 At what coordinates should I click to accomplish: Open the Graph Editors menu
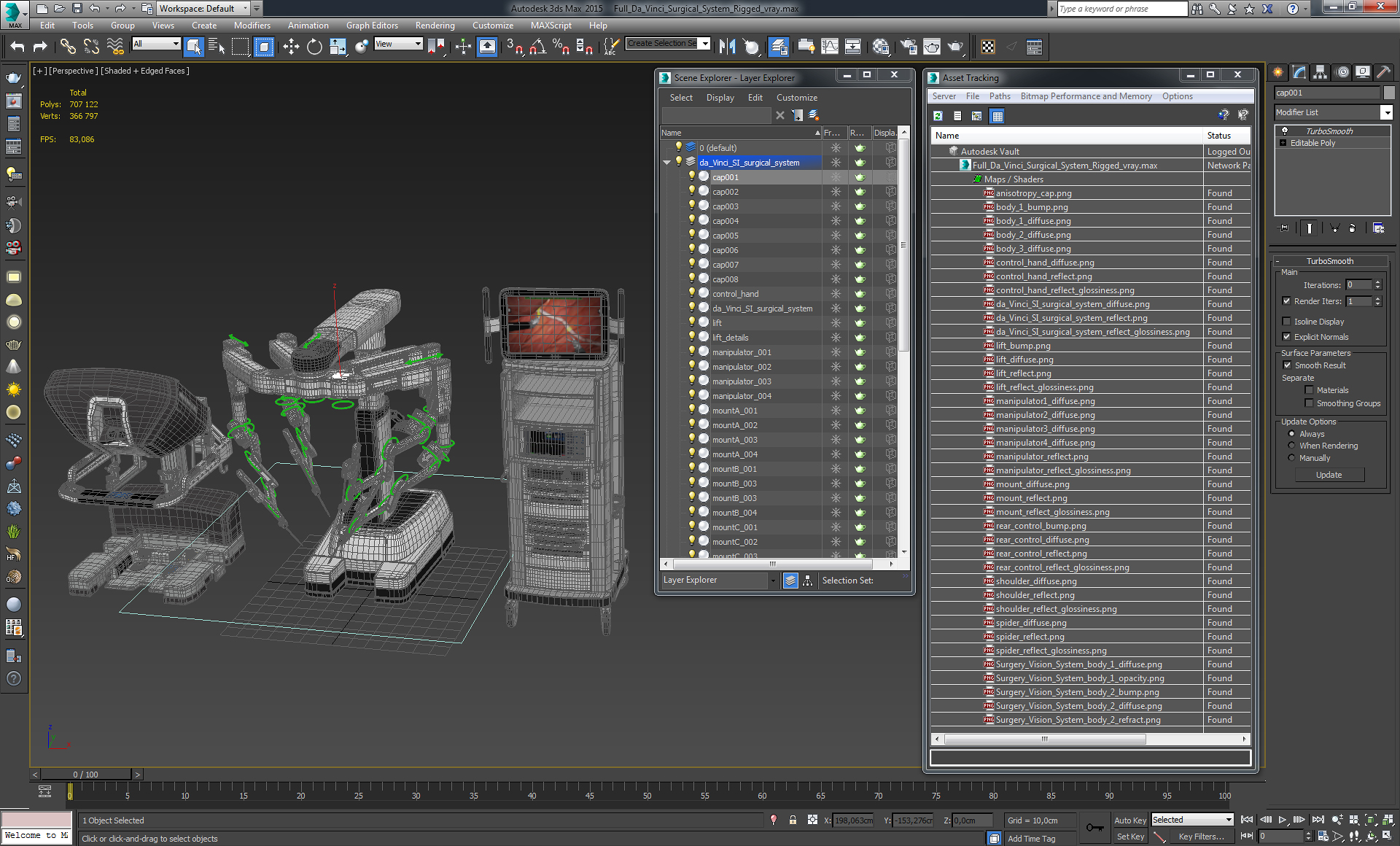372,25
